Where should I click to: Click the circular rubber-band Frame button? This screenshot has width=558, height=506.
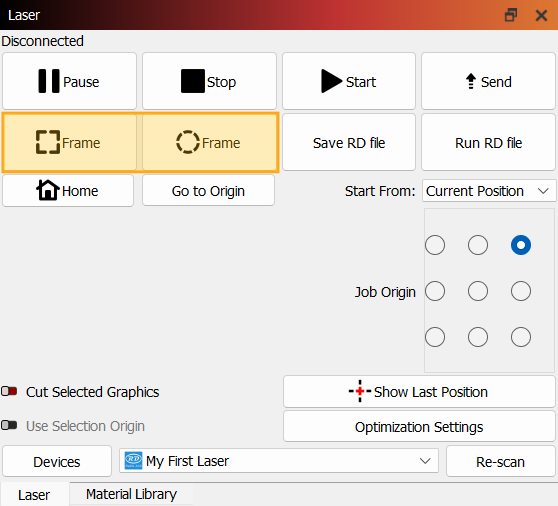(209, 142)
